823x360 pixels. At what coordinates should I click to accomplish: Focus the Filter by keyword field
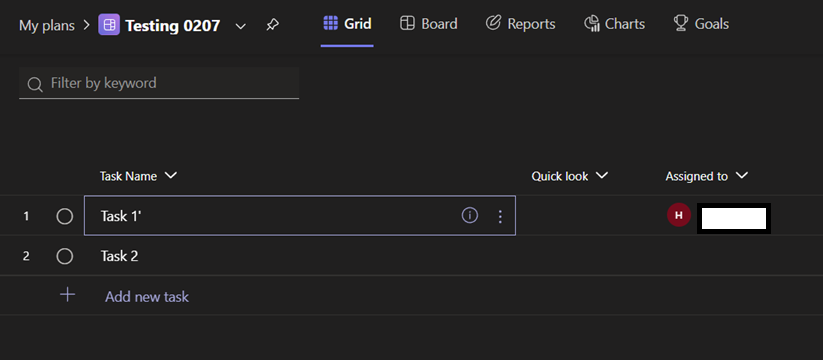click(x=159, y=83)
